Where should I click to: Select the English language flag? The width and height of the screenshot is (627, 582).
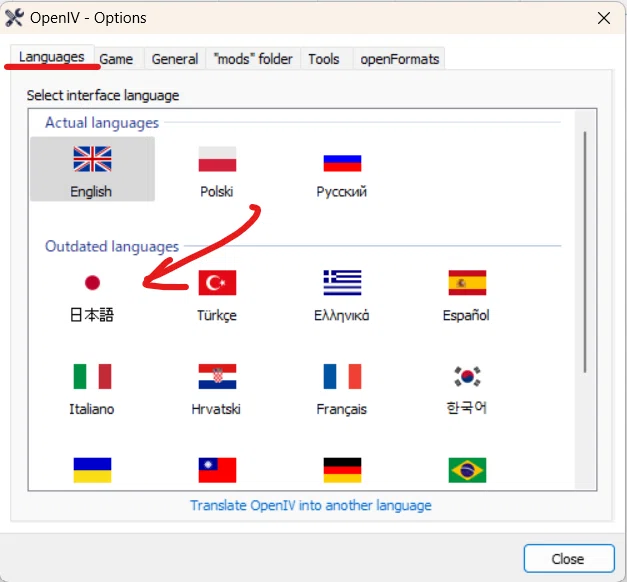[92, 159]
